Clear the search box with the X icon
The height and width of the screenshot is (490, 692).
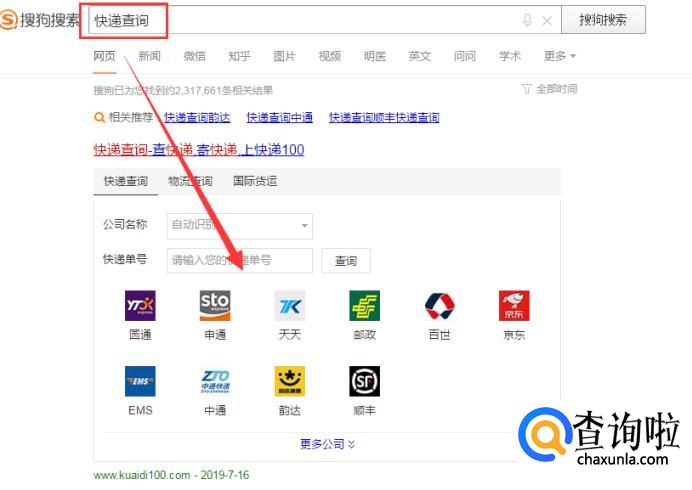(547, 20)
